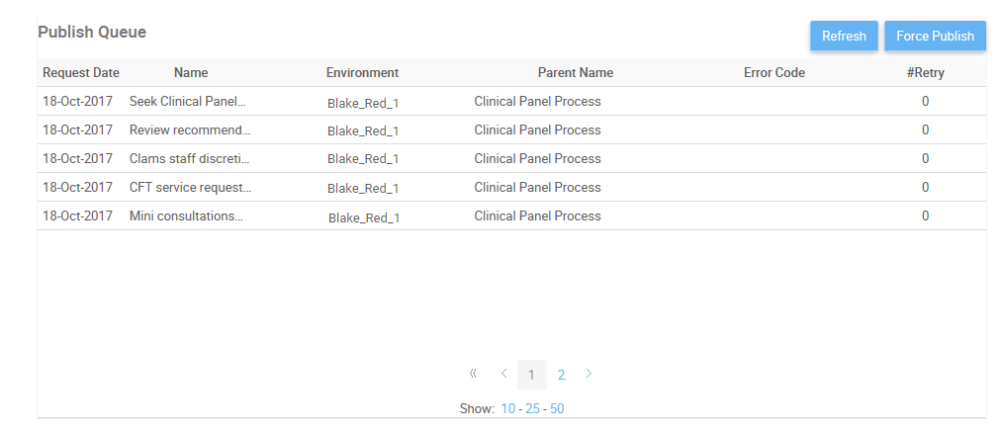Select the Mini consultations row

[186, 216]
